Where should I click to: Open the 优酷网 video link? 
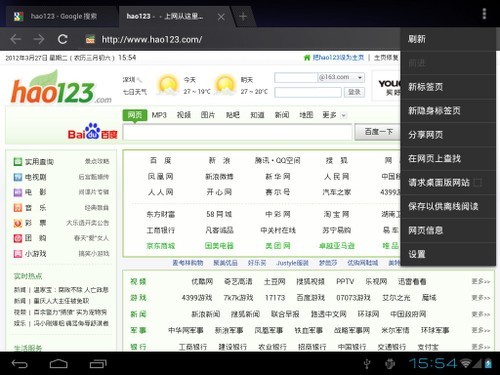[202, 282]
